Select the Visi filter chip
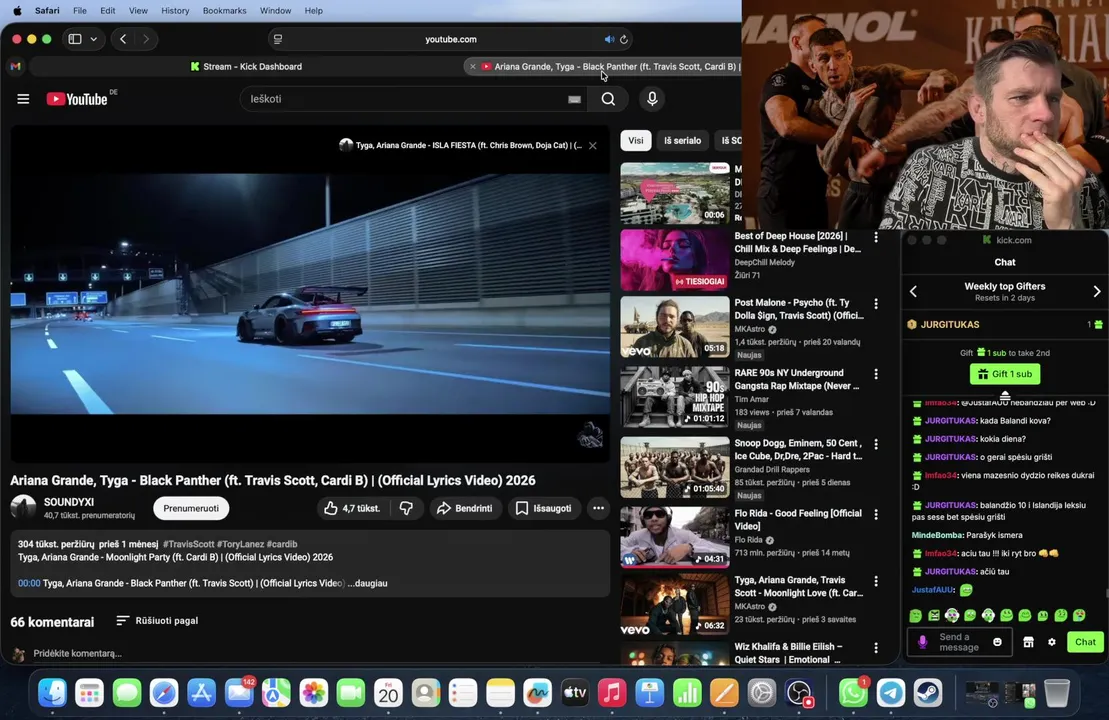This screenshot has width=1109, height=720. click(x=636, y=141)
